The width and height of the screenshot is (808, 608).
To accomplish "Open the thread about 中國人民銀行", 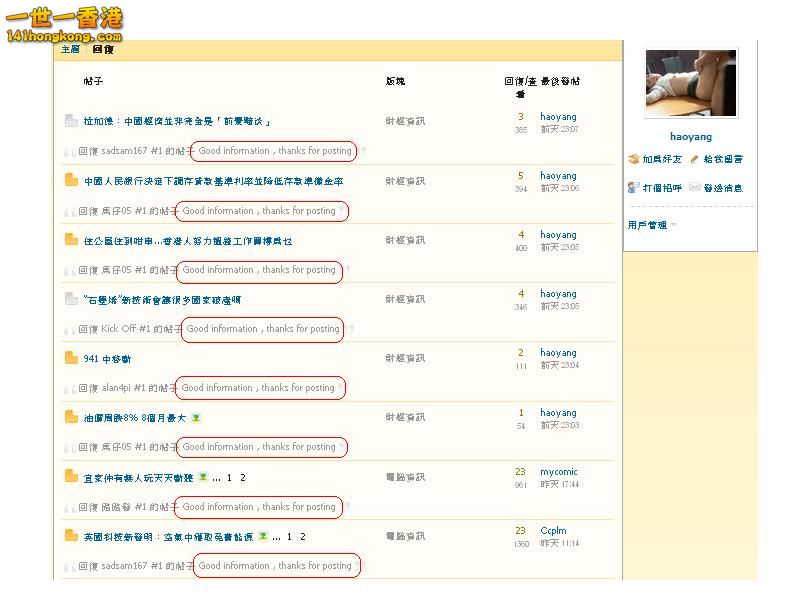I will [213, 181].
